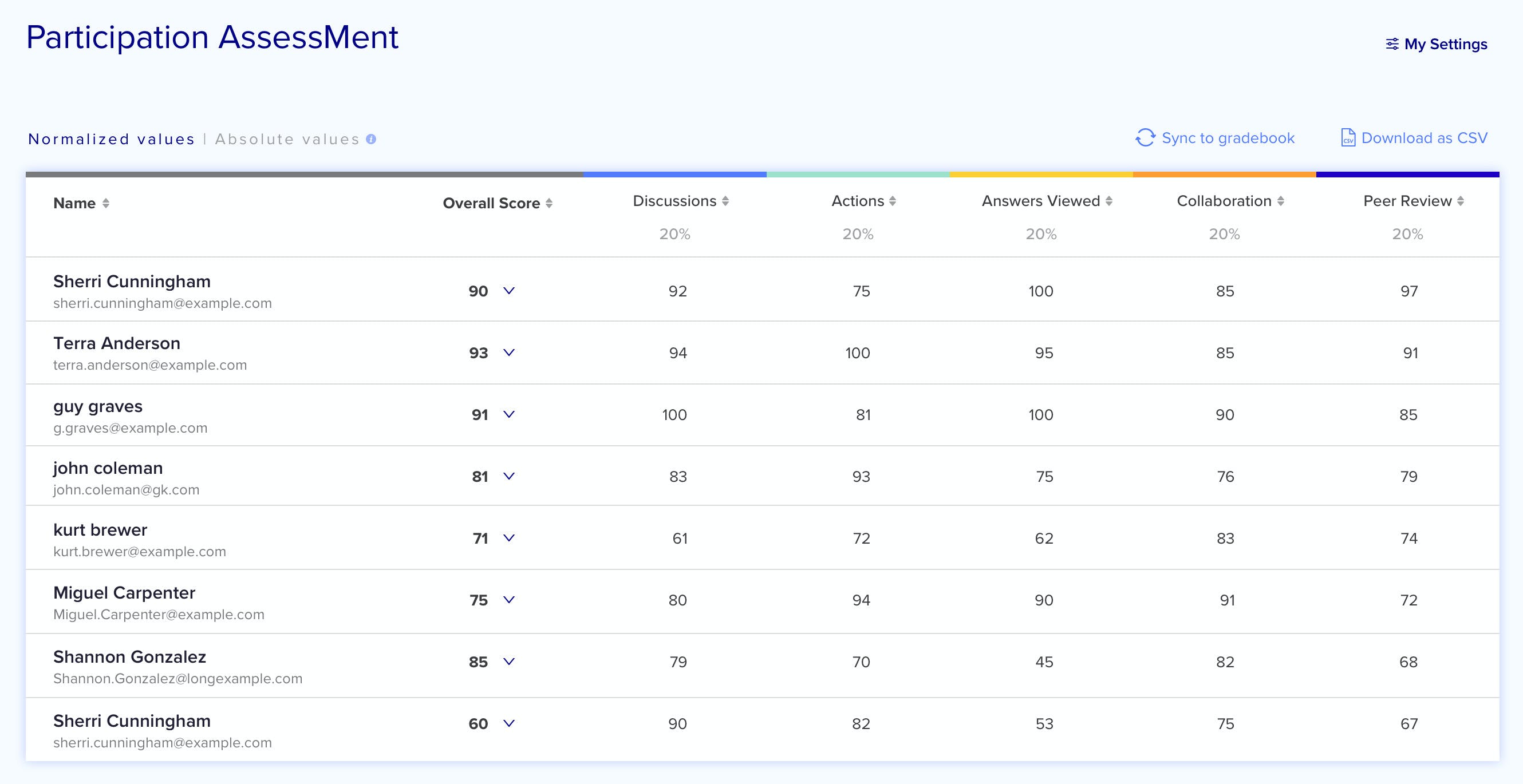Select Normalized values view
Viewport: 1523px width, 784px height.
[x=111, y=139]
